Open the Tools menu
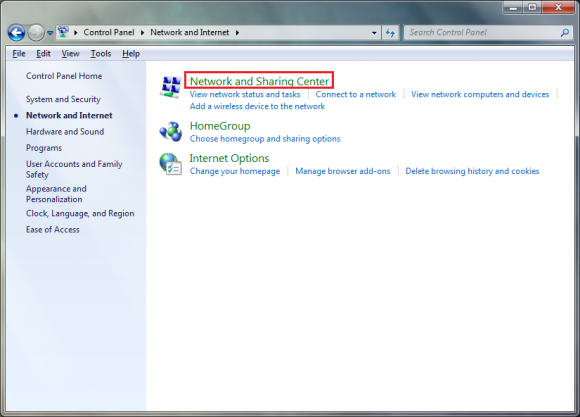Image resolution: width=580 pixels, height=417 pixels. tap(101, 54)
